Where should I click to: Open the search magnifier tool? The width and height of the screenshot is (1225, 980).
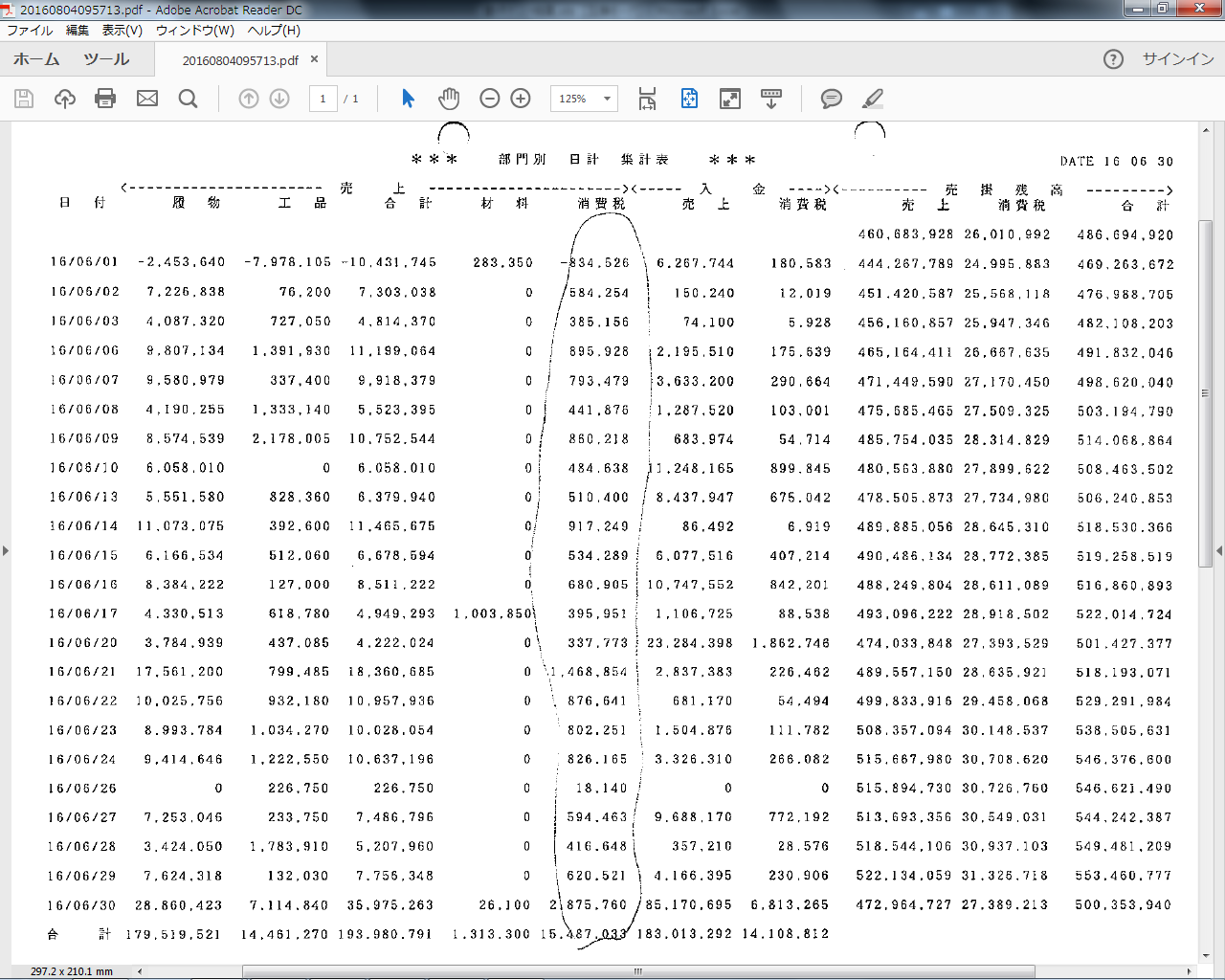pyautogui.click(x=189, y=99)
